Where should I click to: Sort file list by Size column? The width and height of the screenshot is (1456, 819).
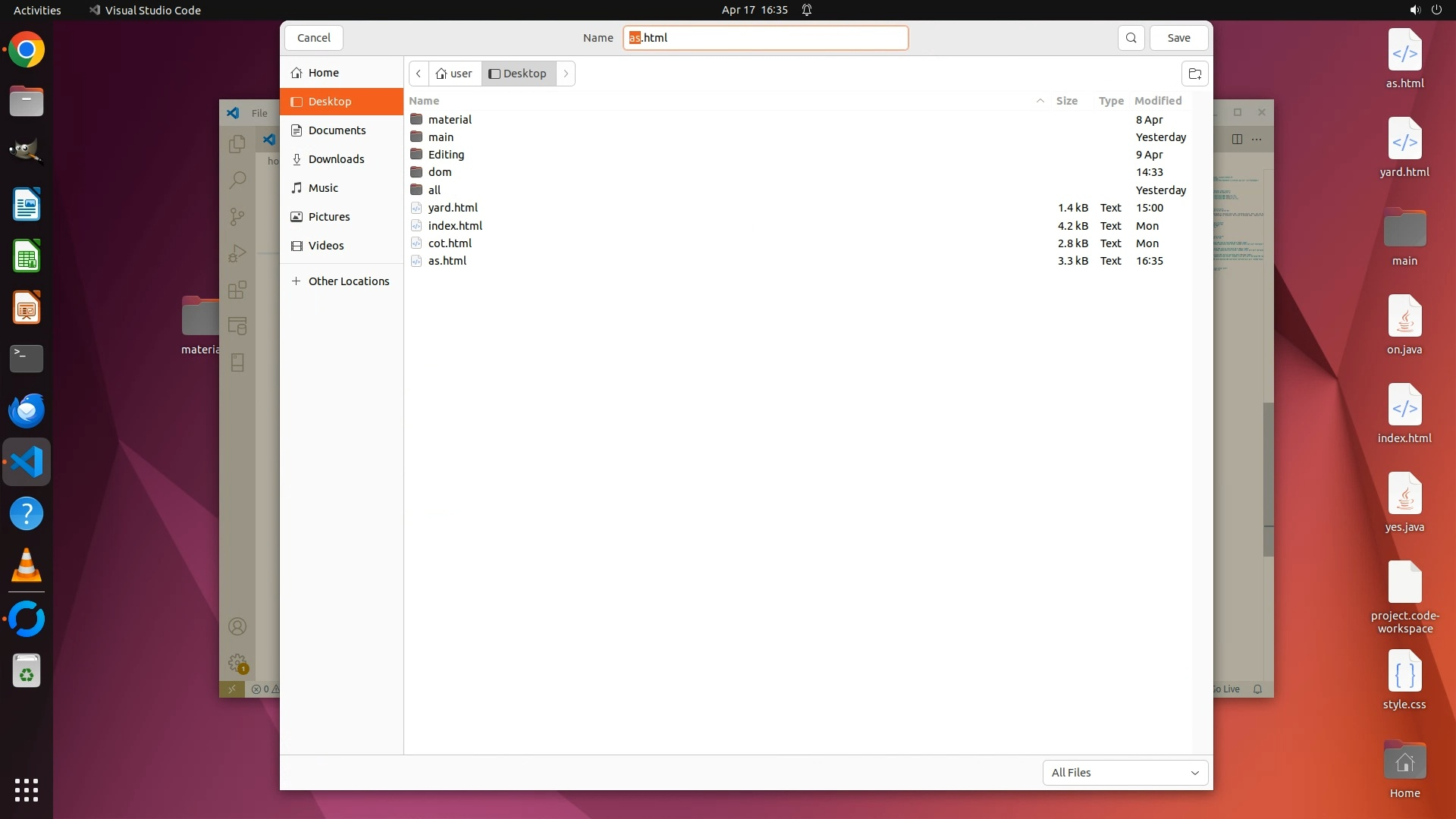point(1066,101)
